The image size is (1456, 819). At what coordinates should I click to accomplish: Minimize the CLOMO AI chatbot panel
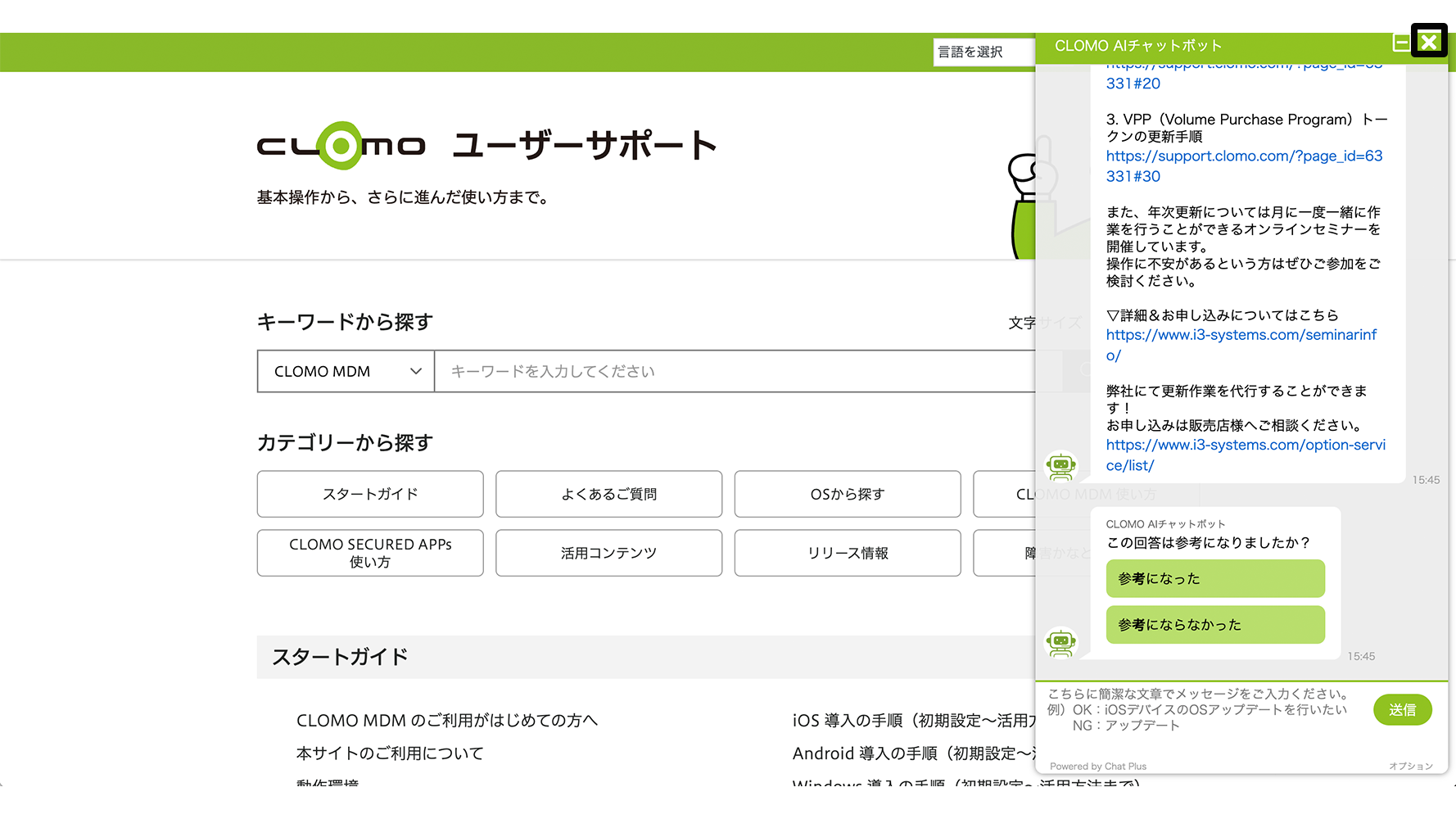click(x=1401, y=43)
